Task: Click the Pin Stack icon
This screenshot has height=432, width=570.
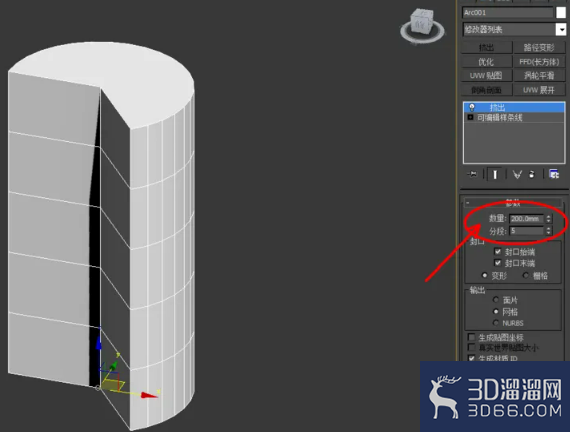Action: tap(472, 175)
